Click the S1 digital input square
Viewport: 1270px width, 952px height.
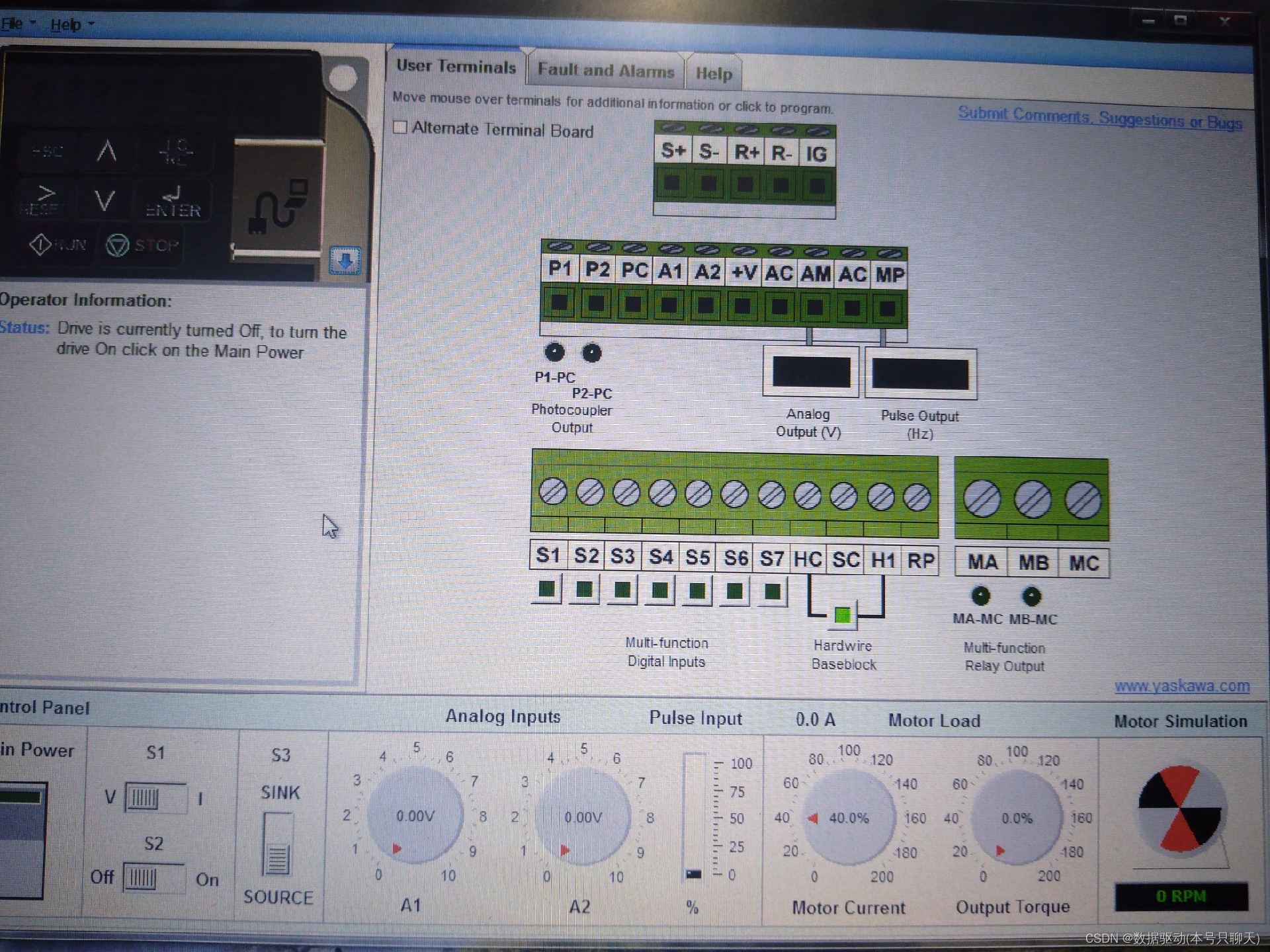[x=547, y=589]
